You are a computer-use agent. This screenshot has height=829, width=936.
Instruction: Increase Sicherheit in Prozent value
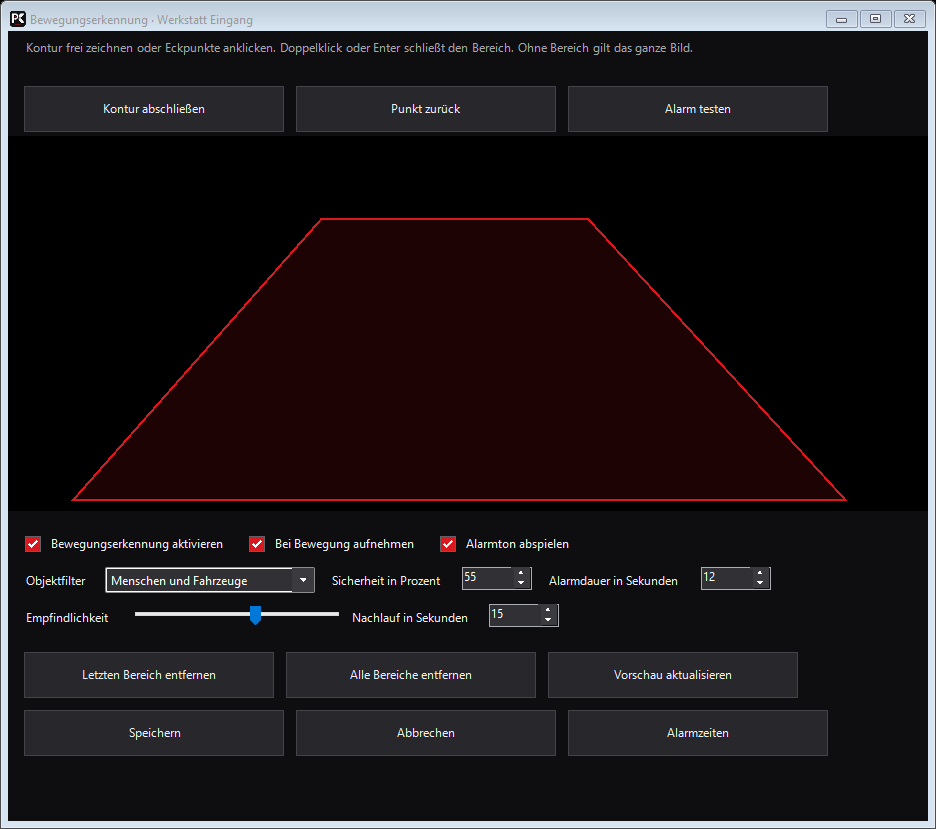point(521,573)
